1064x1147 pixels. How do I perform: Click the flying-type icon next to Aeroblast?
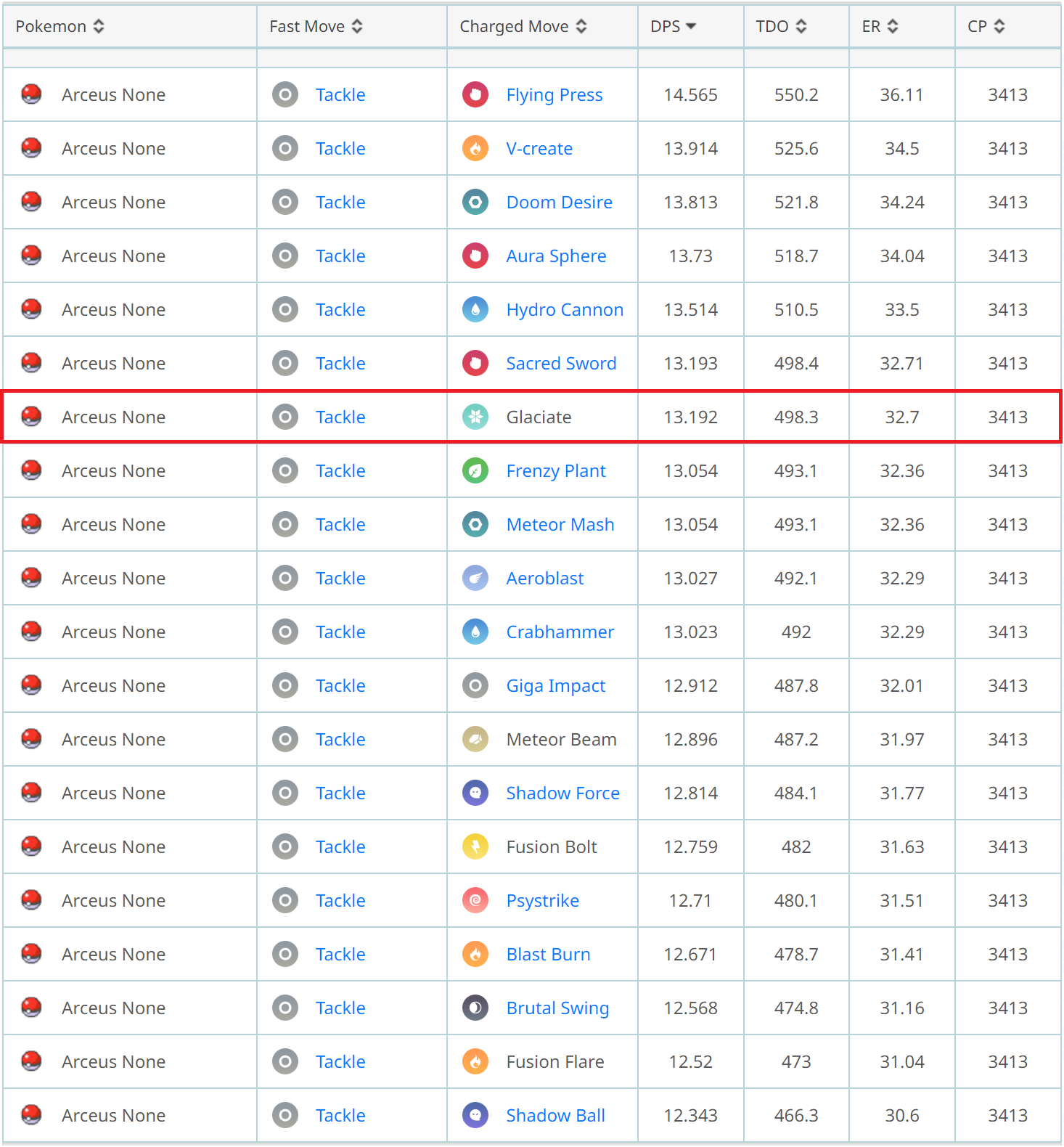coord(475,578)
